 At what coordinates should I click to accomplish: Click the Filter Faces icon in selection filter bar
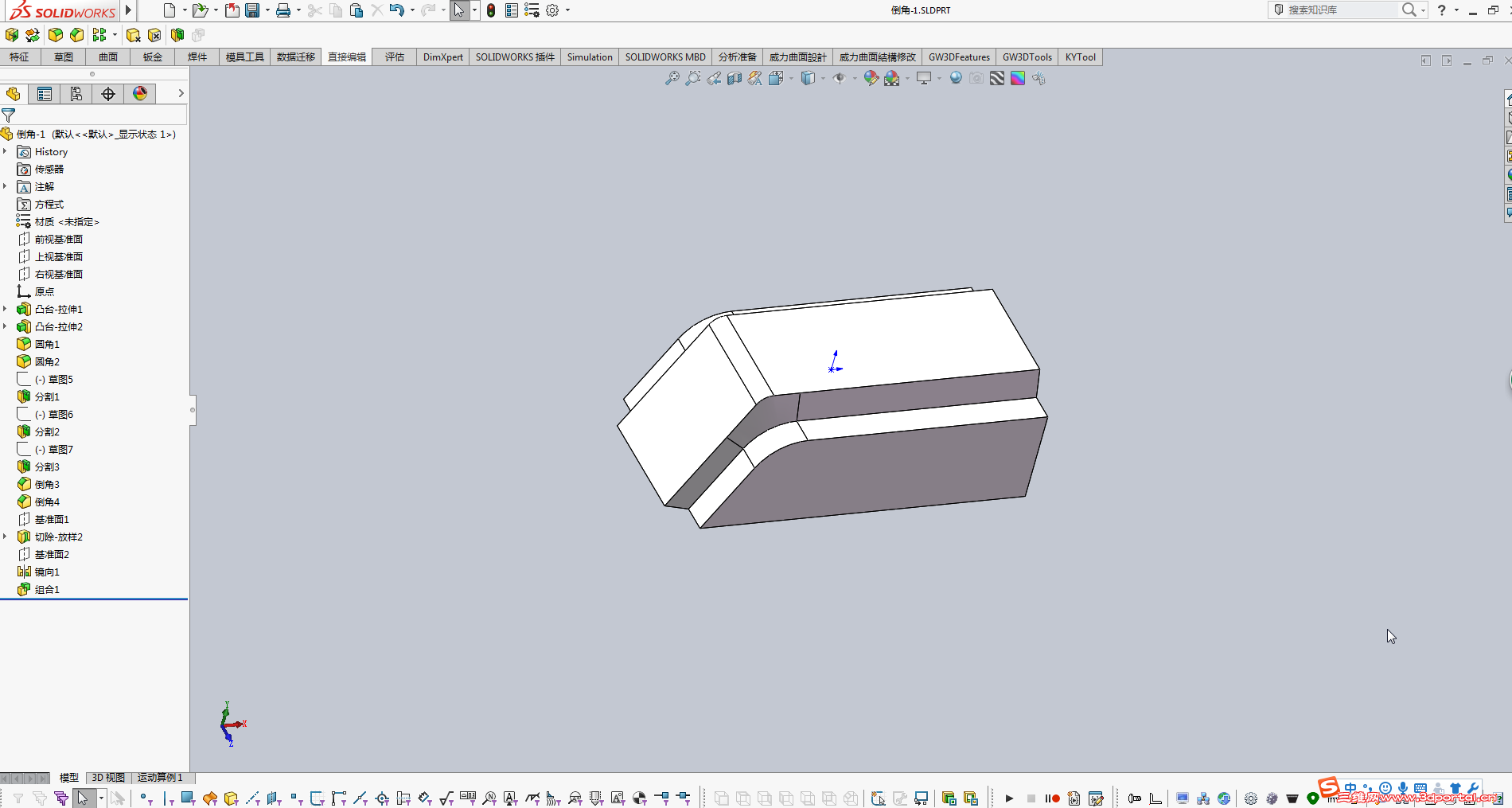click(188, 798)
